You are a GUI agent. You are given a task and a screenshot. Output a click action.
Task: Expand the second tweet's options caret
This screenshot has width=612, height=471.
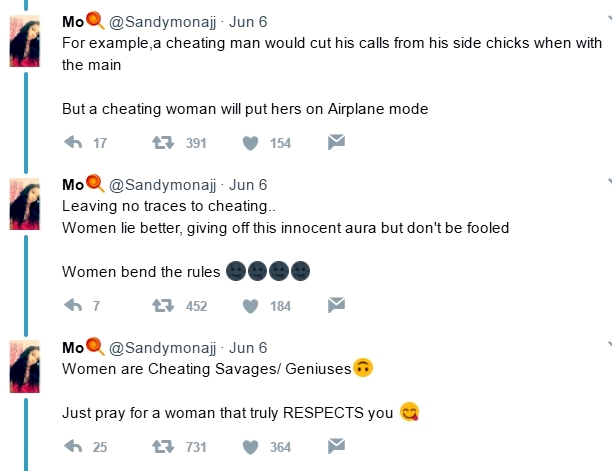coord(608,181)
